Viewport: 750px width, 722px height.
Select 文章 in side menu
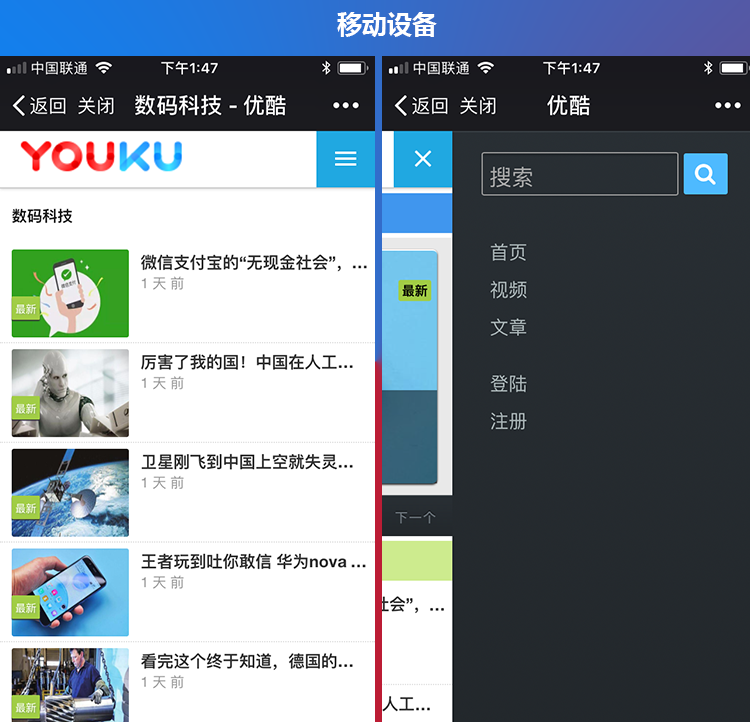tap(508, 327)
